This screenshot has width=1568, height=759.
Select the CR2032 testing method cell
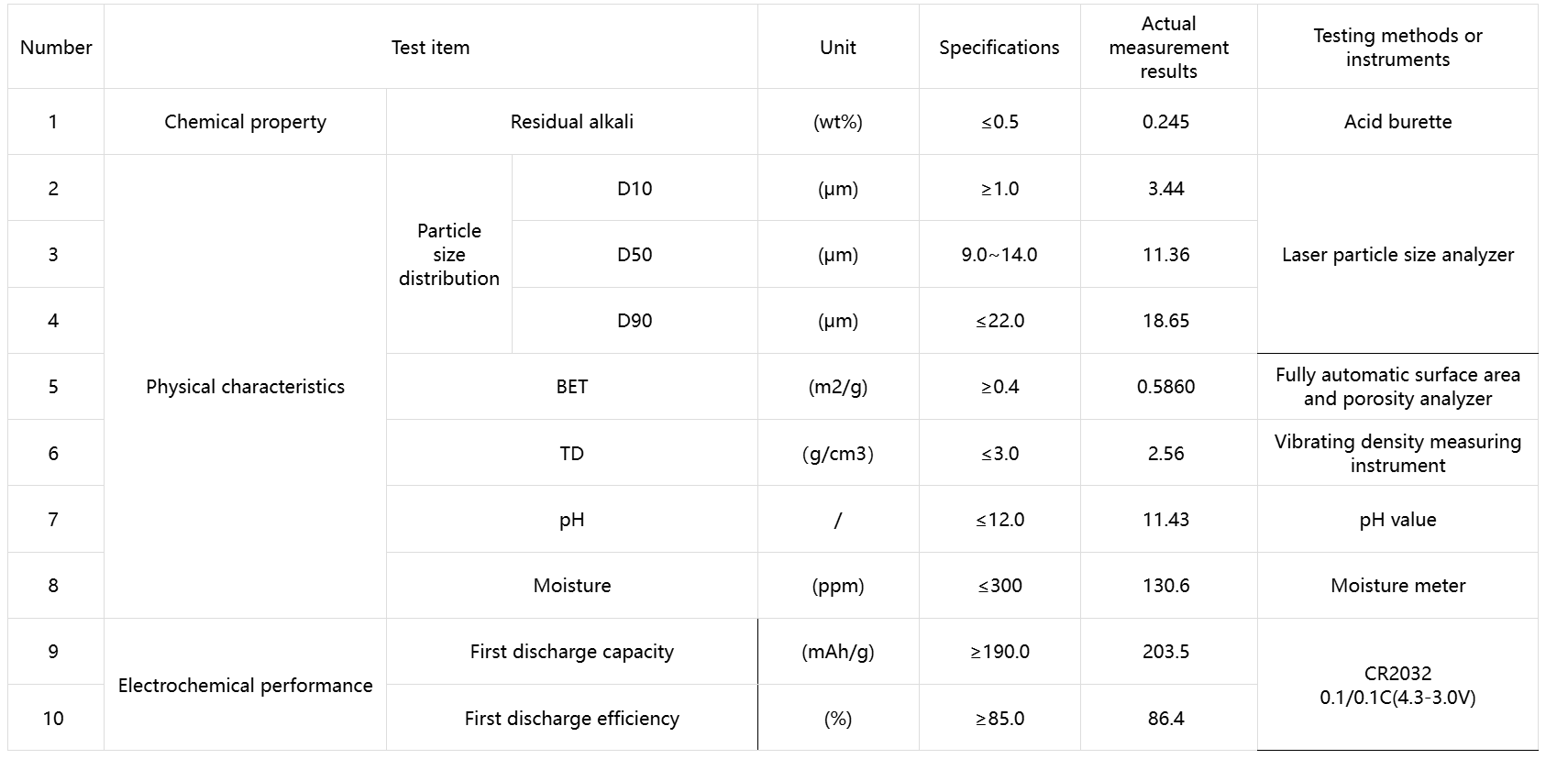coord(1397,686)
